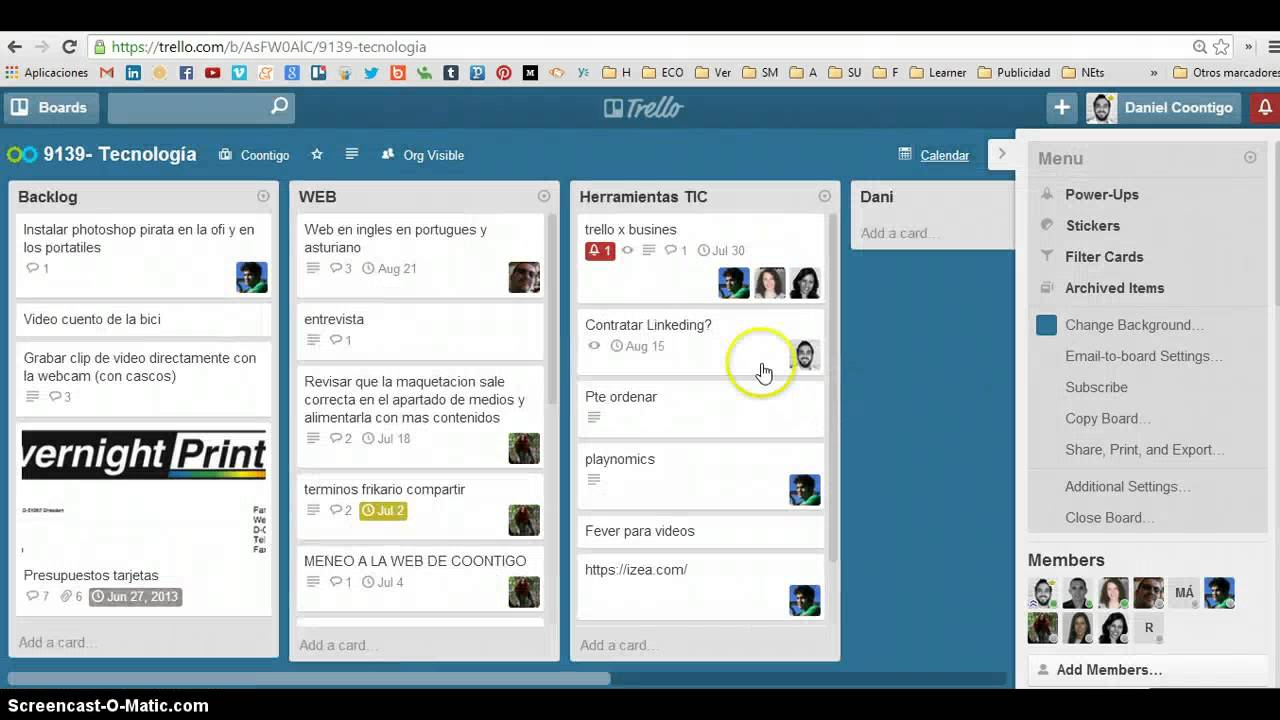The image size is (1280, 720).
Task: Open Menu panel options circle icon
Action: point(1250,157)
